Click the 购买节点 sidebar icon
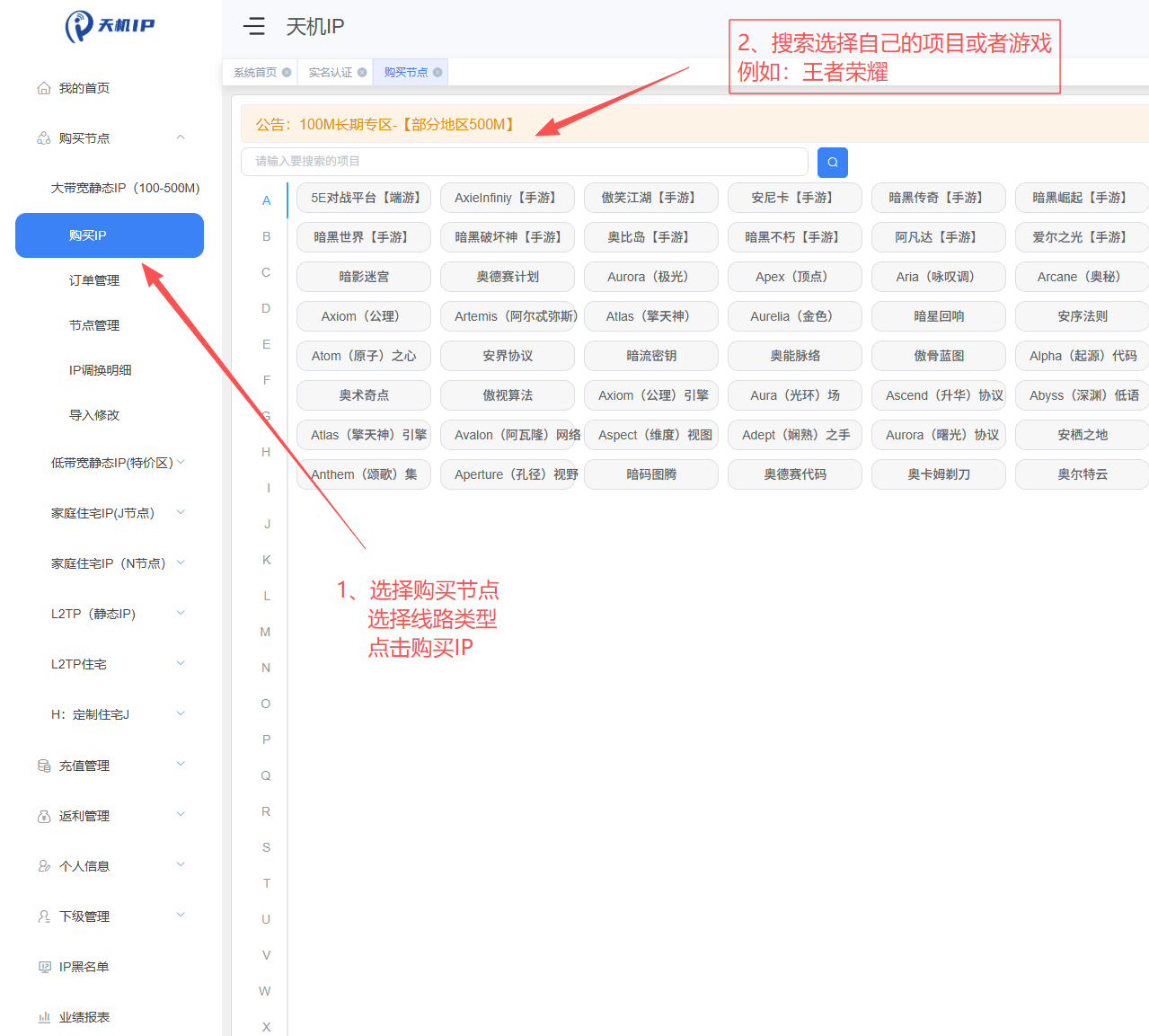The width and height of the screenshot is (1149, 1036). [x=43, y=138]
